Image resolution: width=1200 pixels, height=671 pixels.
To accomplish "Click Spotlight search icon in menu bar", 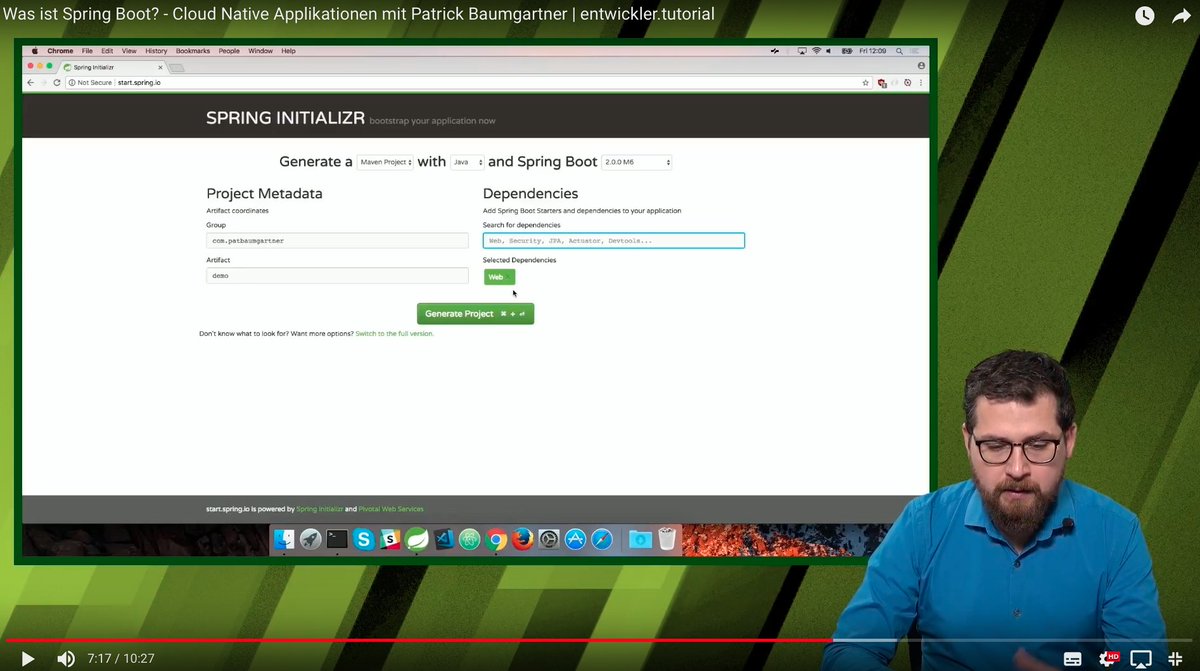I will 900,51.
